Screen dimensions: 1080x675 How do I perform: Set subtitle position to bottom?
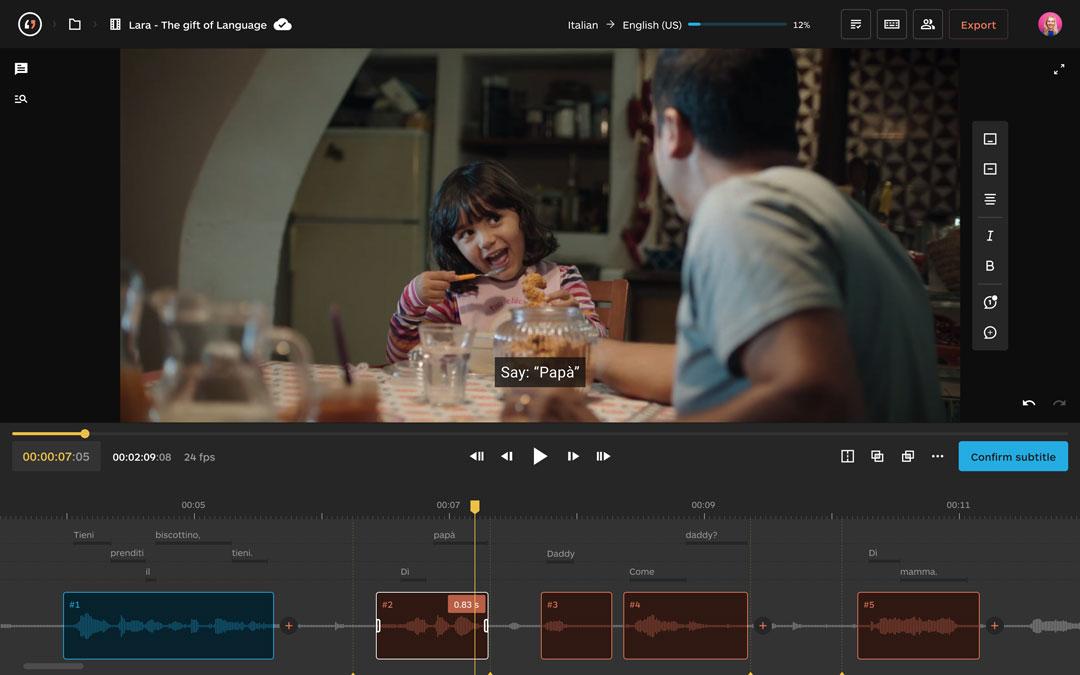pos(990,139)
